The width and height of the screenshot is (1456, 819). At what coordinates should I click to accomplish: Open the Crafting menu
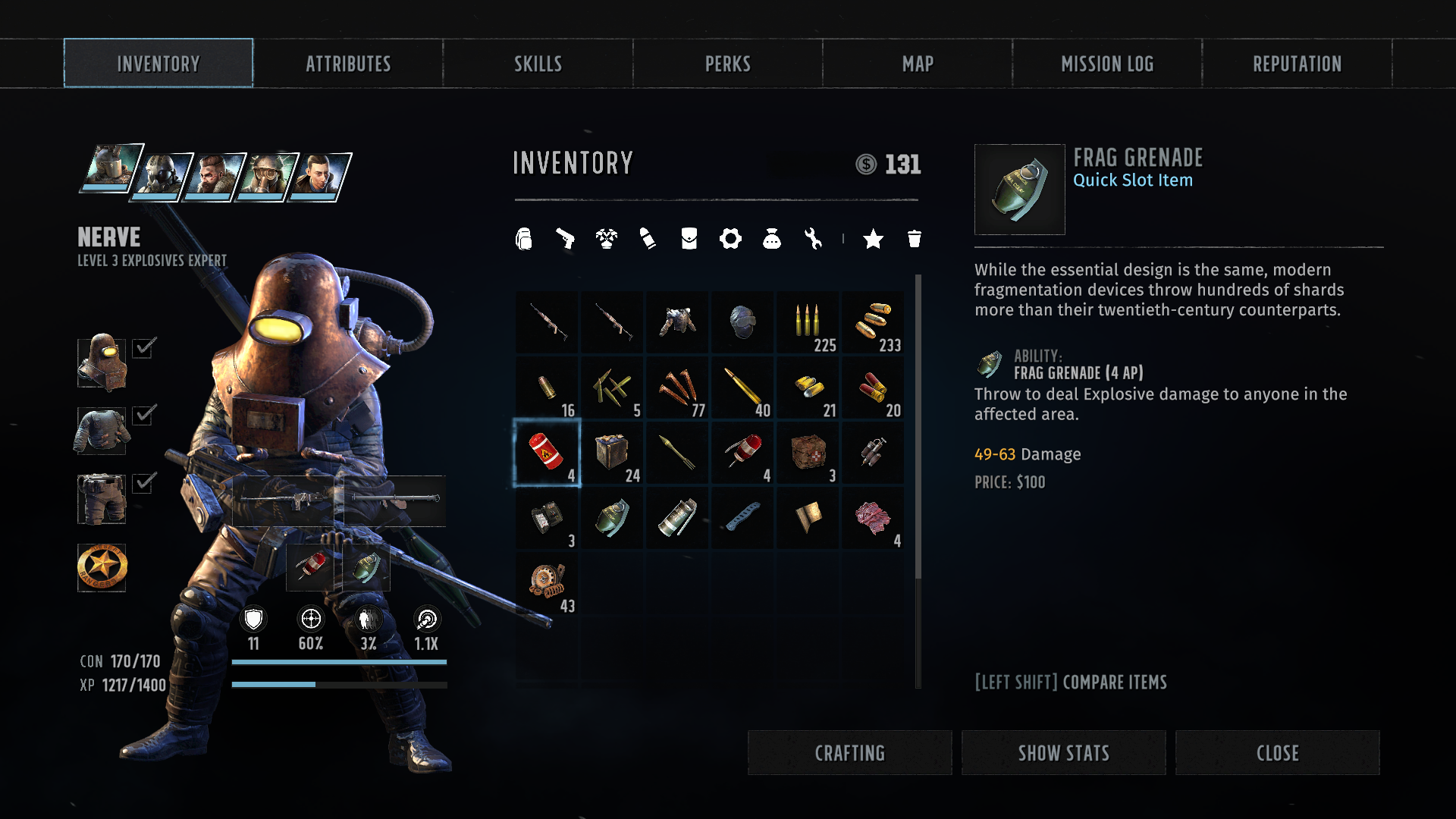pos(849,753)
